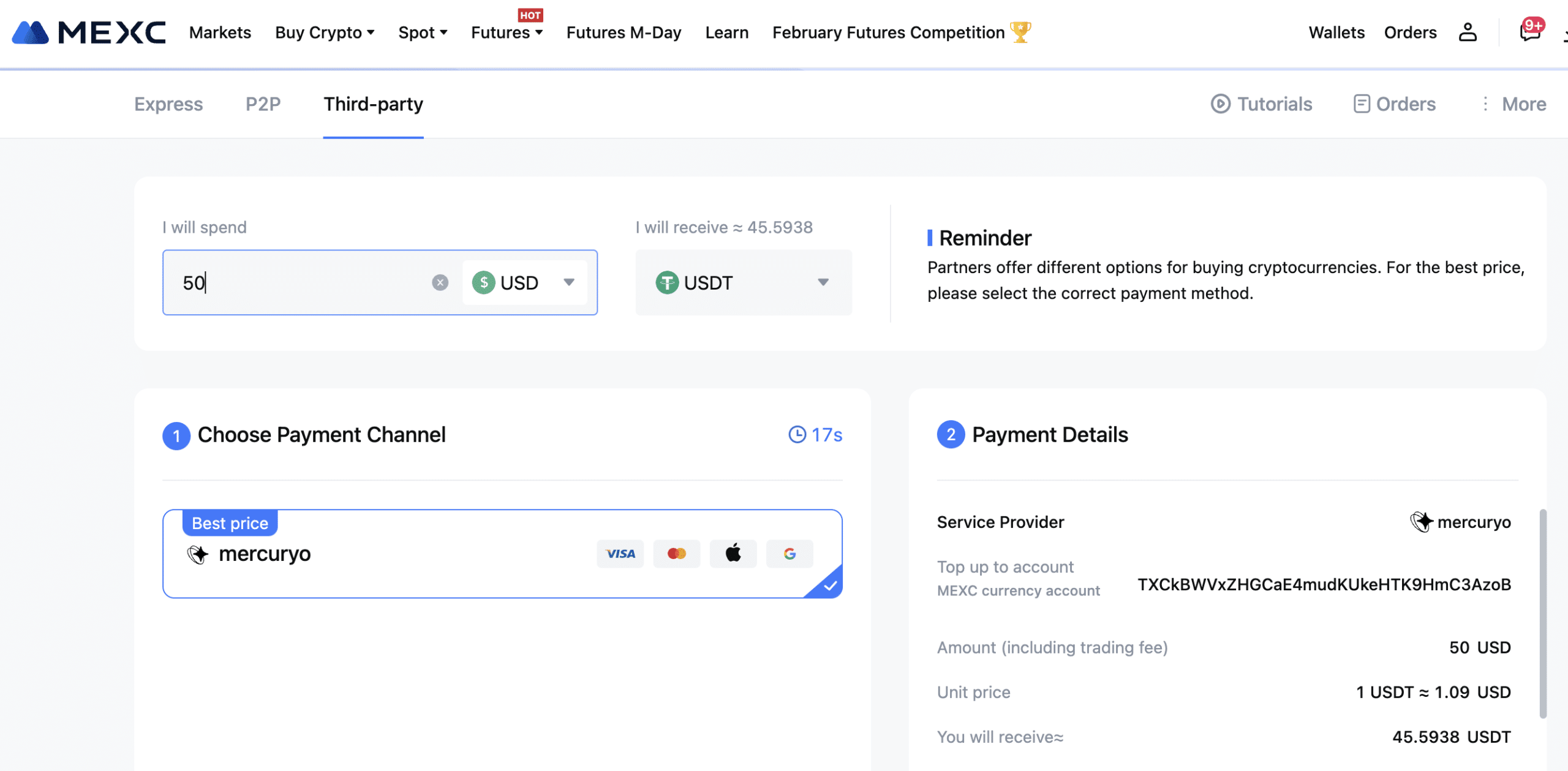Click the trophy icon next to Futures Competition

point(1020,32)
